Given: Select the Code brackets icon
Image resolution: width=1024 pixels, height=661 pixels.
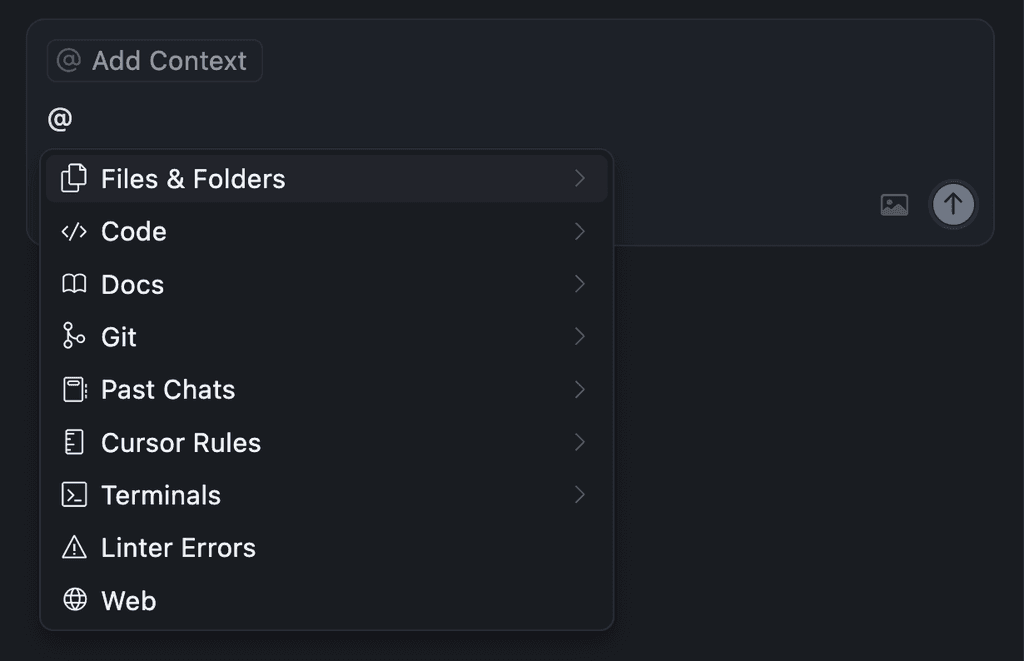Looking at the screenshot, I should tap(72, 231).
